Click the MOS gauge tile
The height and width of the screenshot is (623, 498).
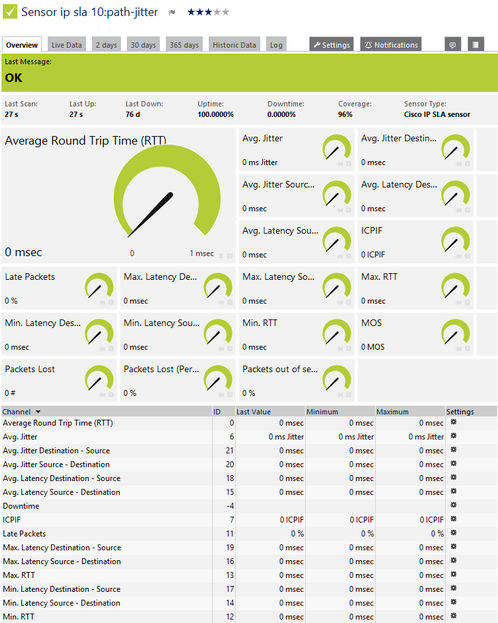(x=415, y=334)
